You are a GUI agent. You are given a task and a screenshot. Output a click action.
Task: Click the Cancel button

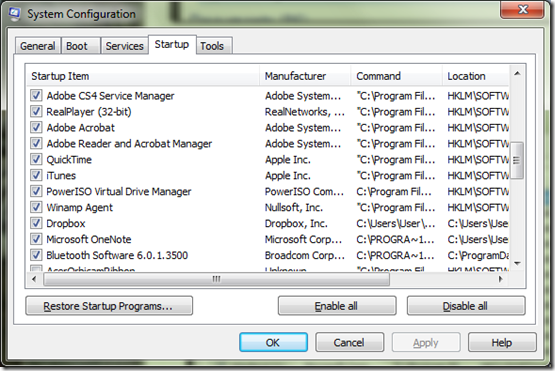pyautogui.click(x=349, y=342)
